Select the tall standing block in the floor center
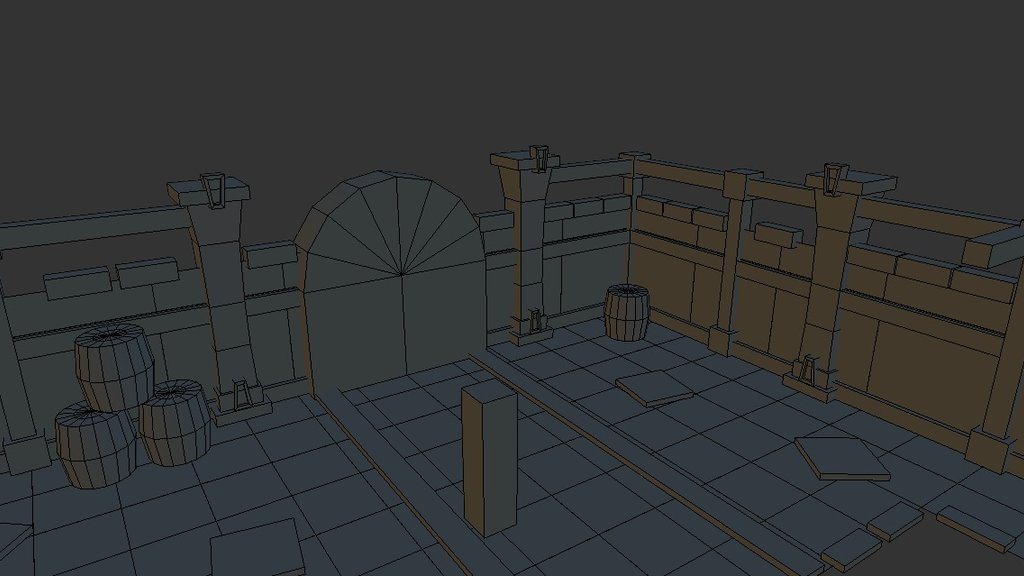The image size is (1024, 576). pyautogui.click(x=490, y=459)
